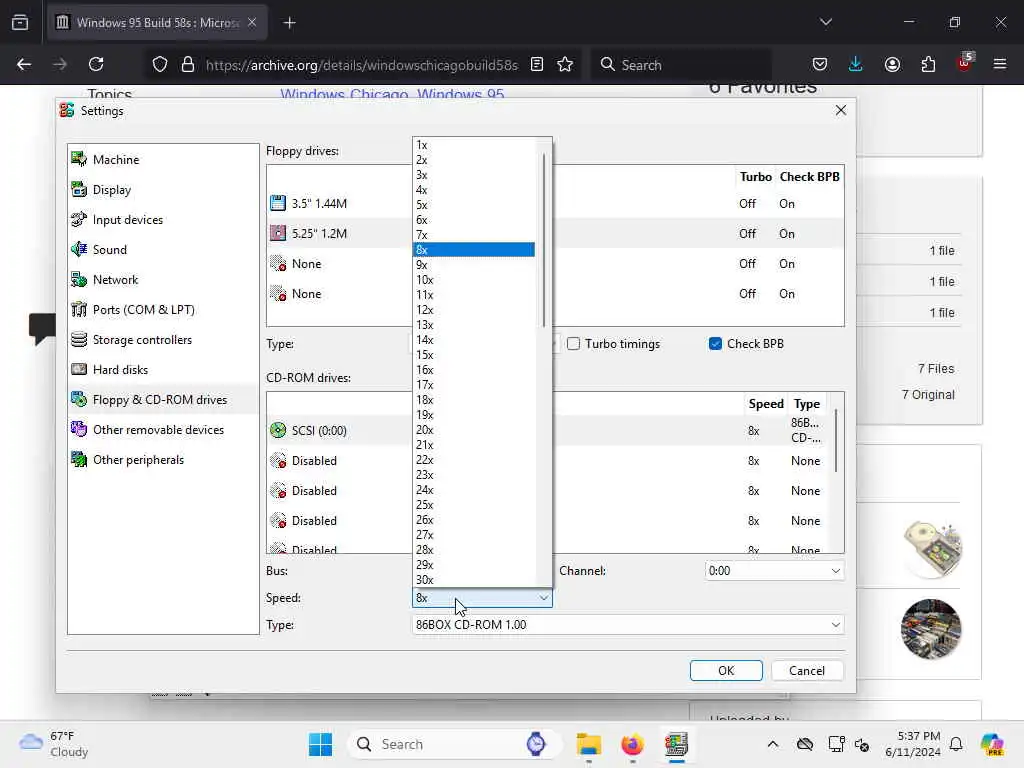
Task: Click the taskbar Search box
Action: [x=455, y=744]
